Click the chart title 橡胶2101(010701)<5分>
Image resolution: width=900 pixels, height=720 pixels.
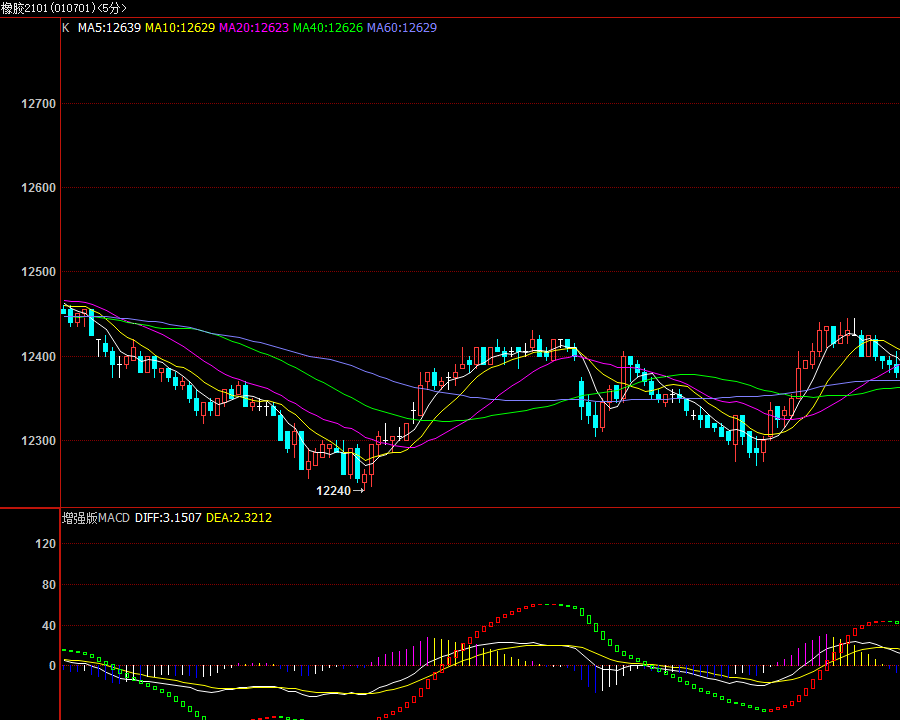click(x=64, y=8)
